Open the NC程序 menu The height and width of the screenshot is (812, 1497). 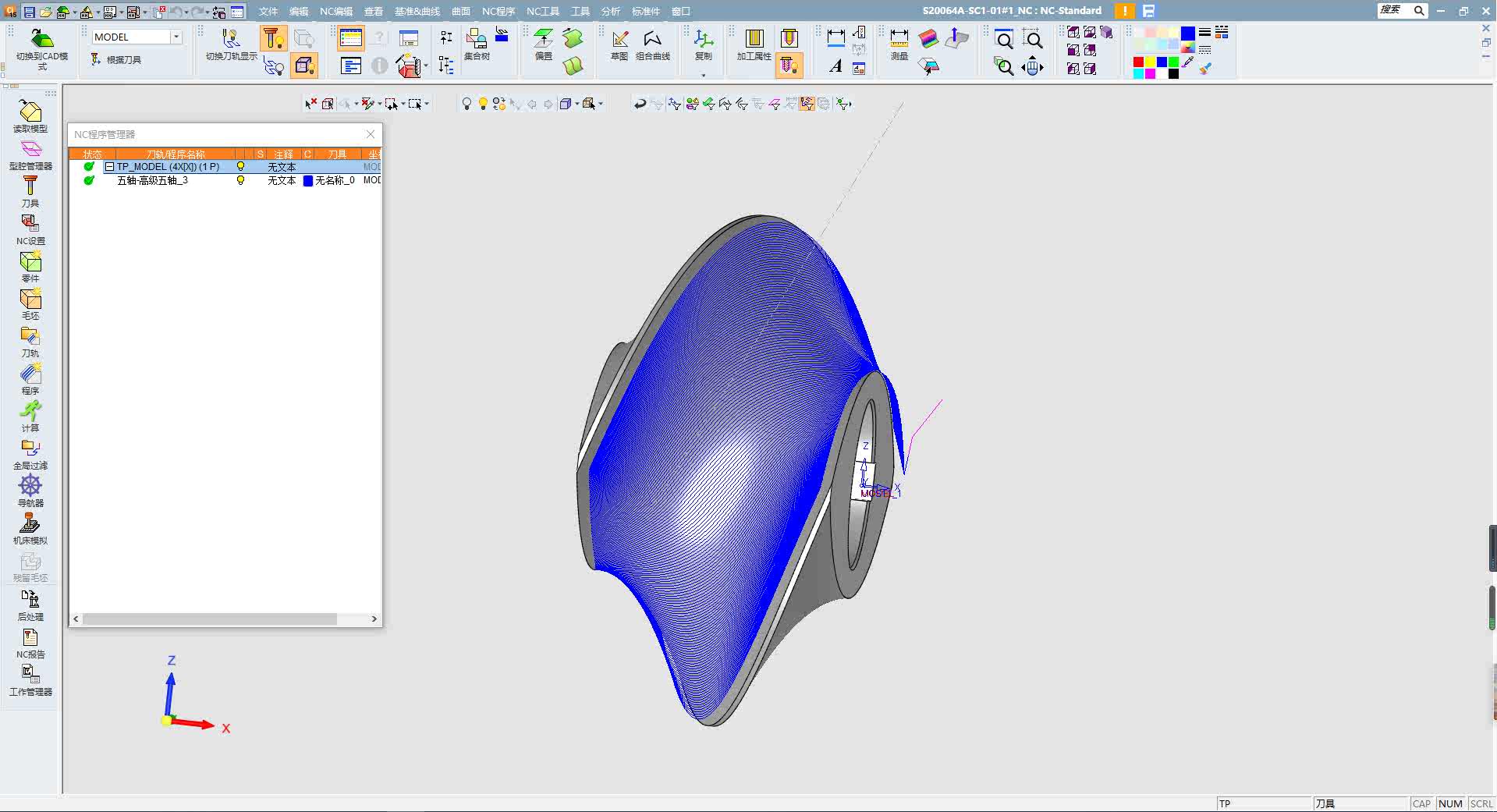[498, 12]
